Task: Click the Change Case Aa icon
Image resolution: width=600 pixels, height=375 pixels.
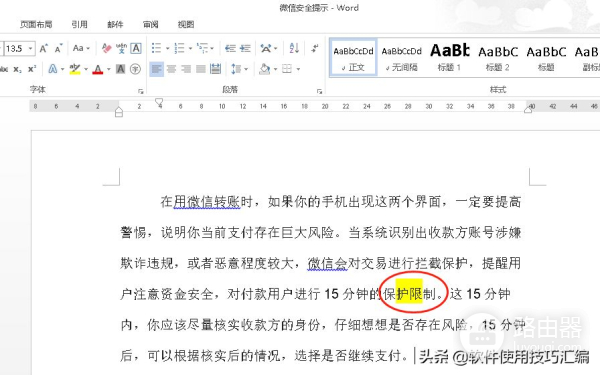Action: pyautogui.click(x=78, y=48)
